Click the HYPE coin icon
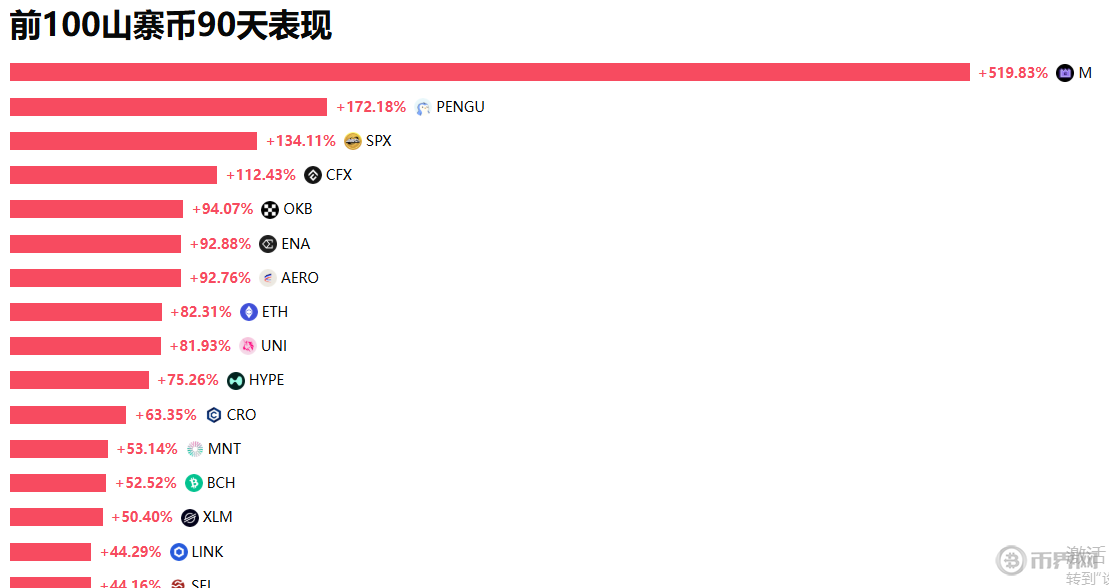 pyautogui.click(x=236, y=380)
